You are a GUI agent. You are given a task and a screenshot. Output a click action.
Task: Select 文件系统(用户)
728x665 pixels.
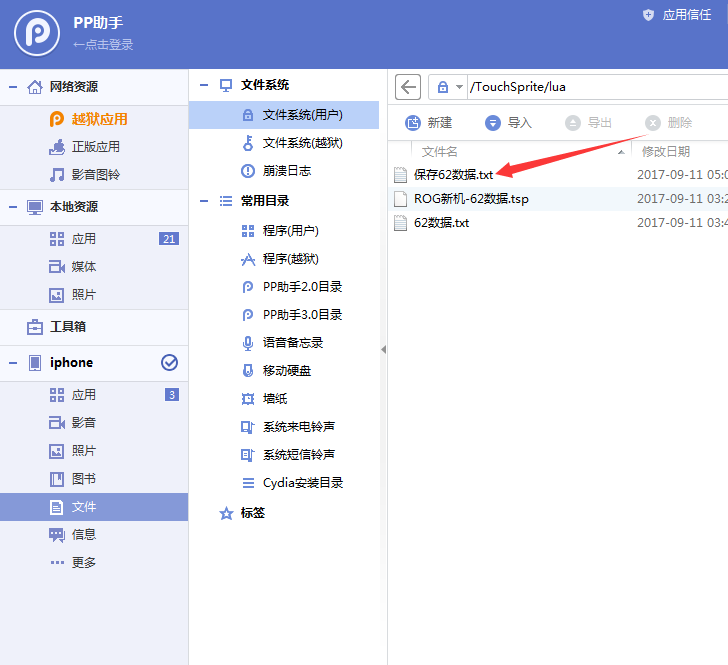pos(284,115)
